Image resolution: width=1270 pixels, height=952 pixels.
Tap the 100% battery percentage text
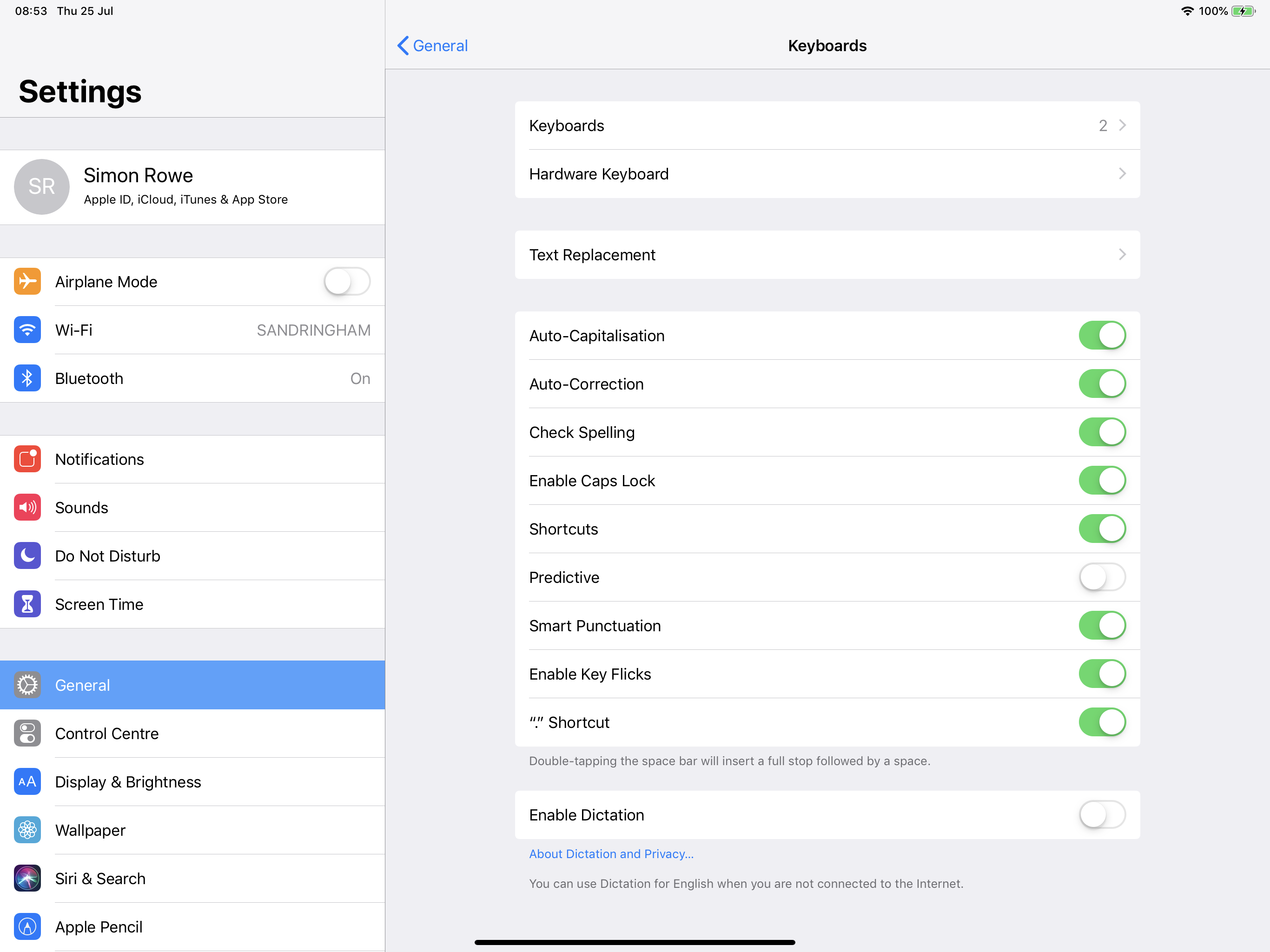pyautogui.click(x=1212, y=11)
